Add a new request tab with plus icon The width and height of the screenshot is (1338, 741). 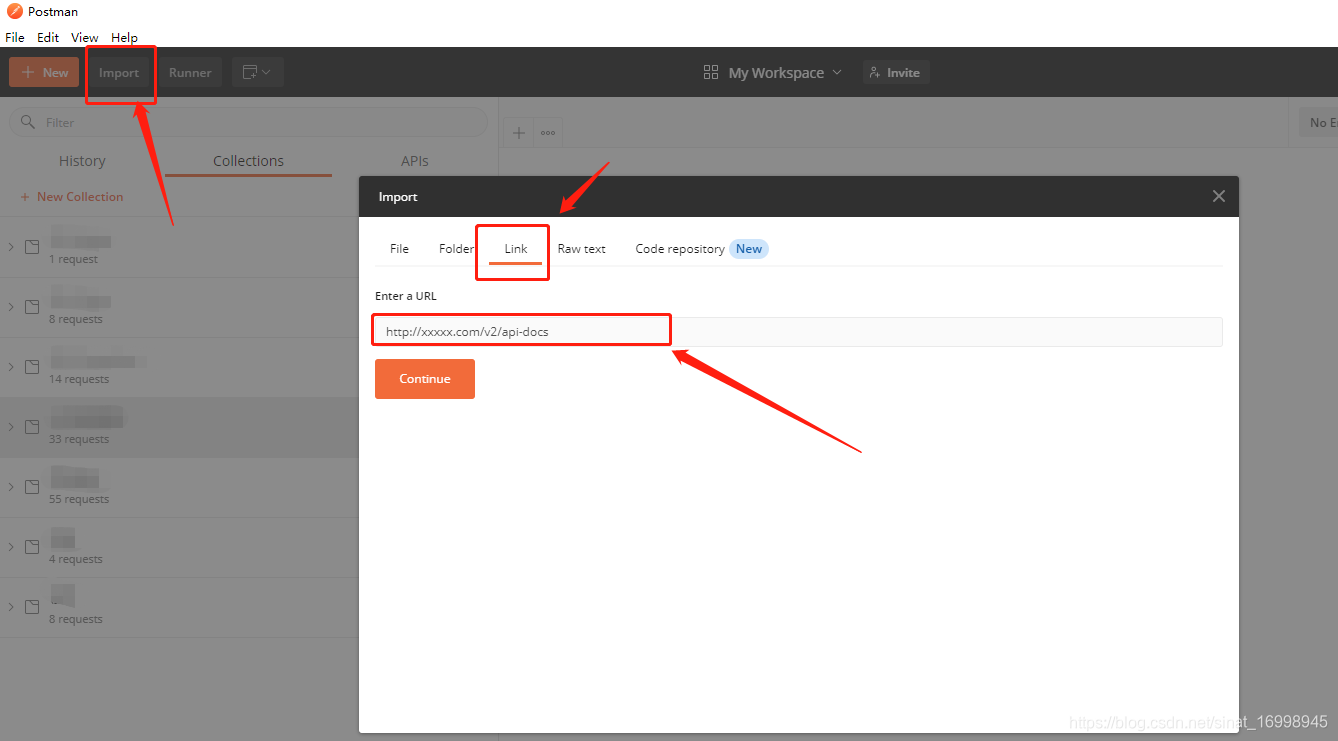click(x=519, y=132)
